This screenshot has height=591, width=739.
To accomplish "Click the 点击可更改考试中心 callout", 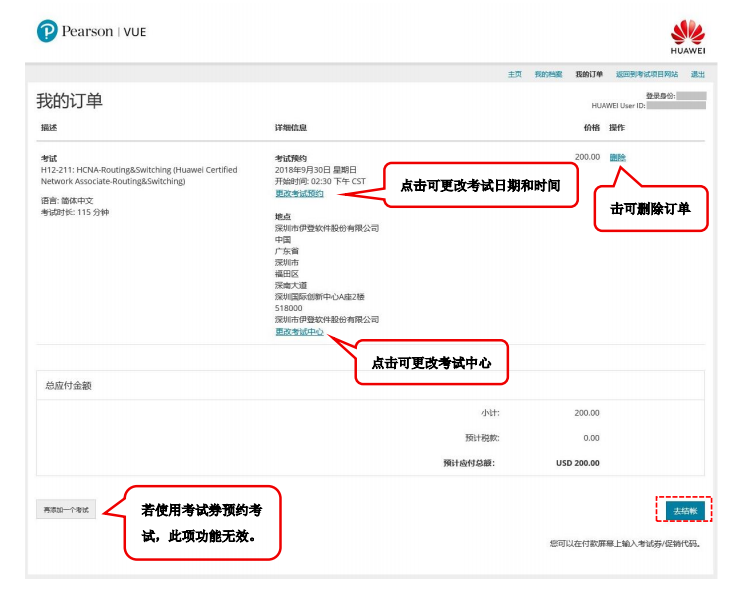I will [431, 363].
